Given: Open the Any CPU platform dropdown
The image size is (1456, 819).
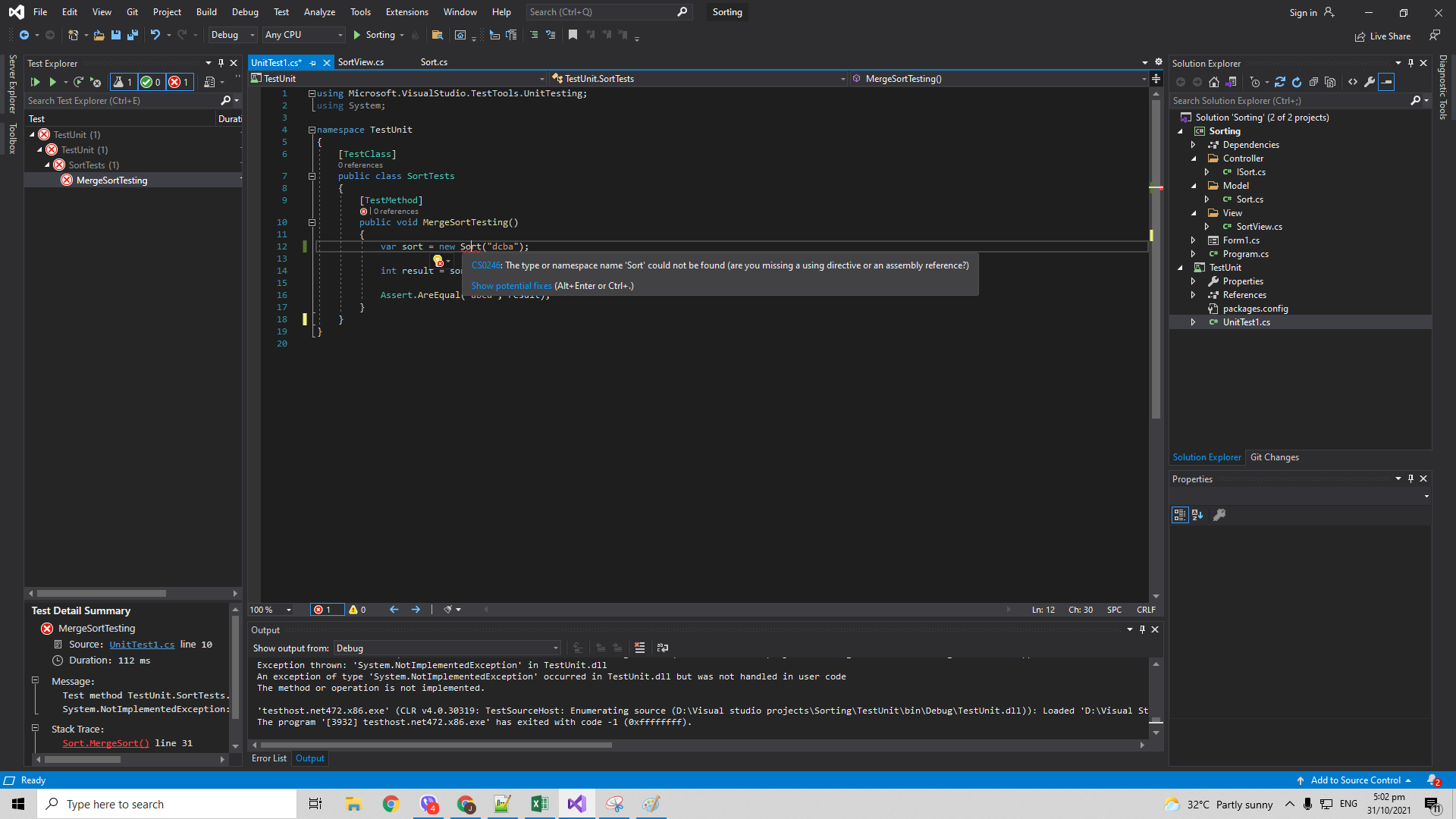Looking at the screenshot, I should 304,35.
